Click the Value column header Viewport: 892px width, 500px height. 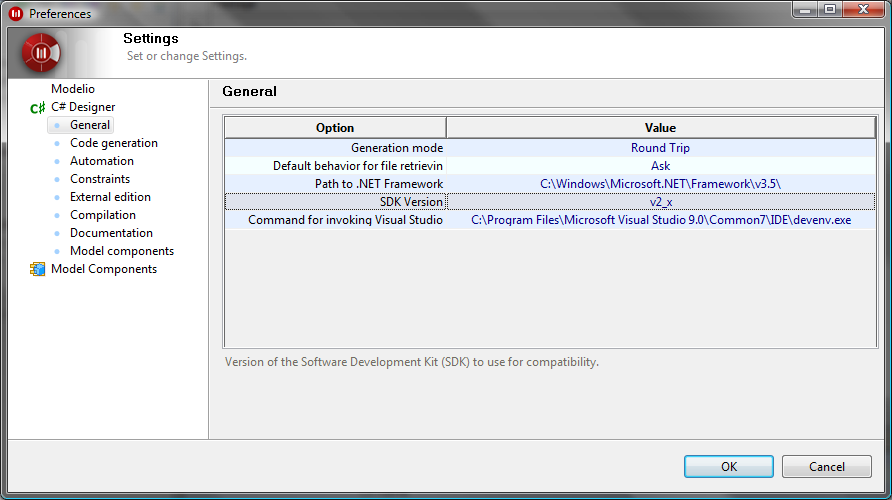coord(660,127)
